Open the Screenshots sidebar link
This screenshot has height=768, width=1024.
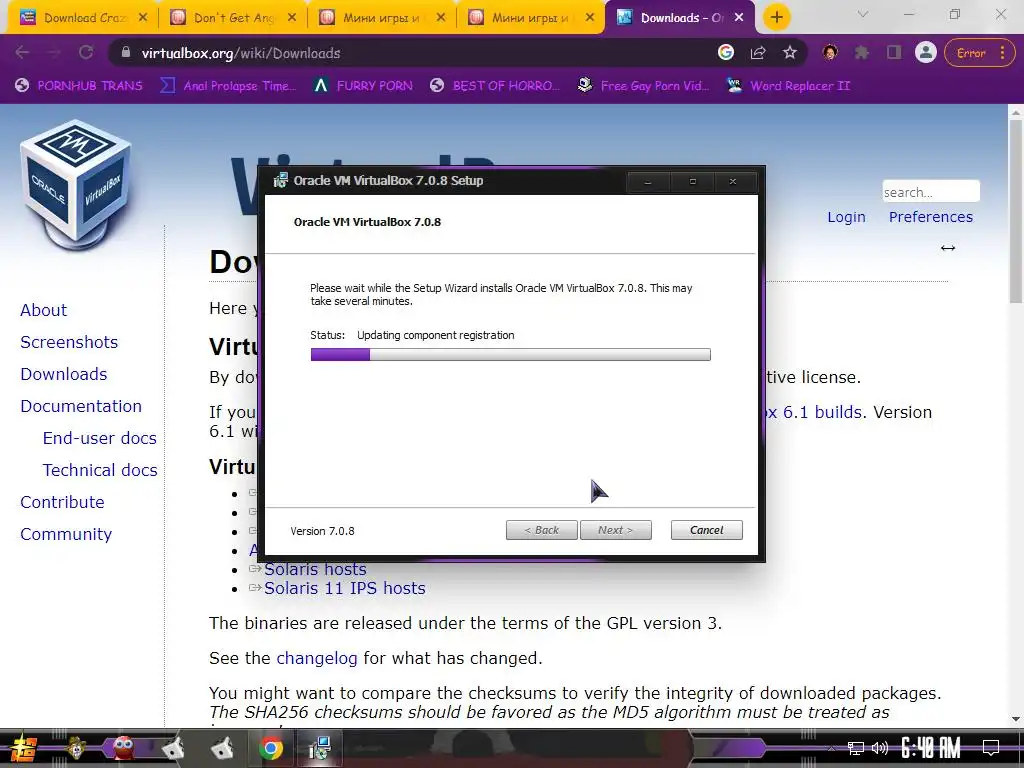(69, 342)
